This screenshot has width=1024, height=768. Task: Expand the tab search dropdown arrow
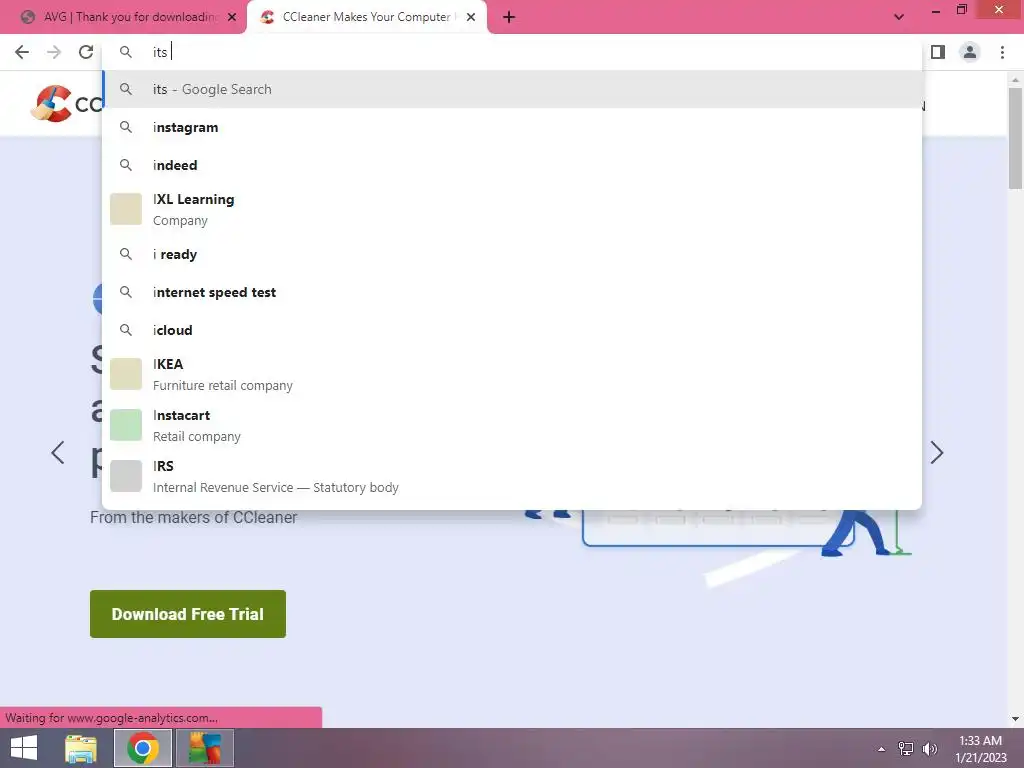pyautogui.click(x=899, y=17)
